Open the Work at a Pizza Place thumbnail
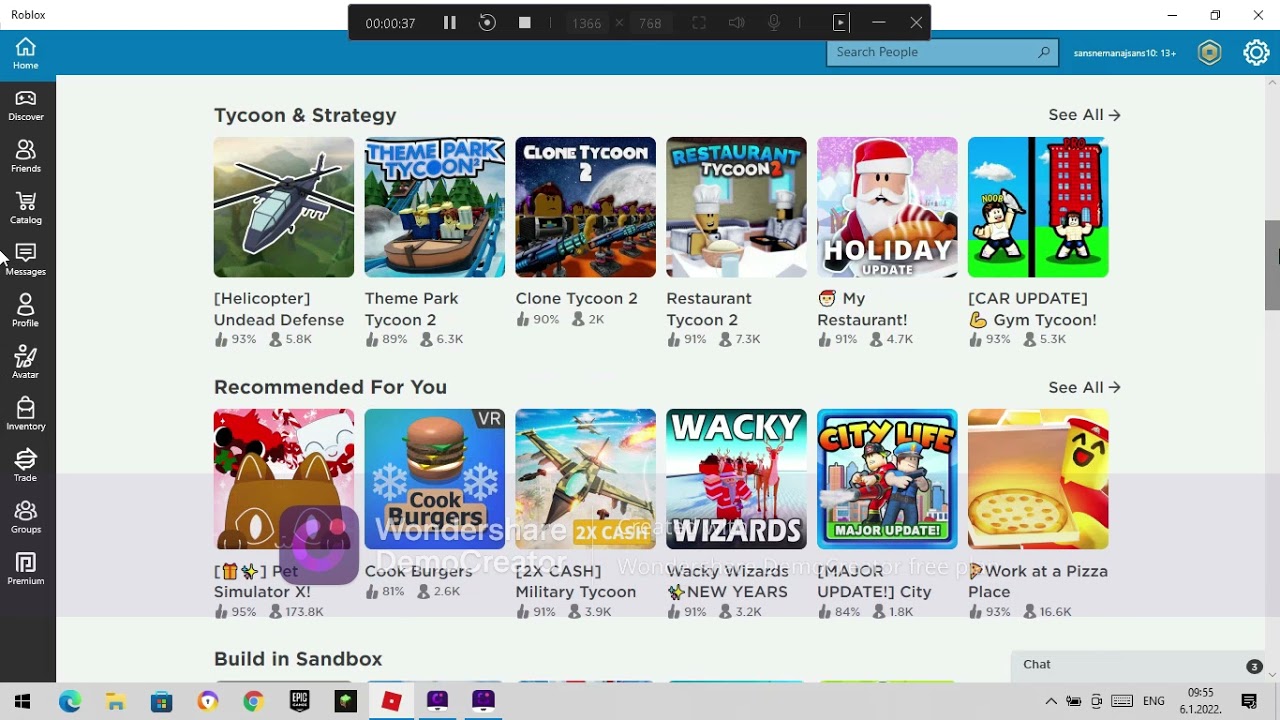Viewport: 1280px width, 720px height. [1038, 479]
